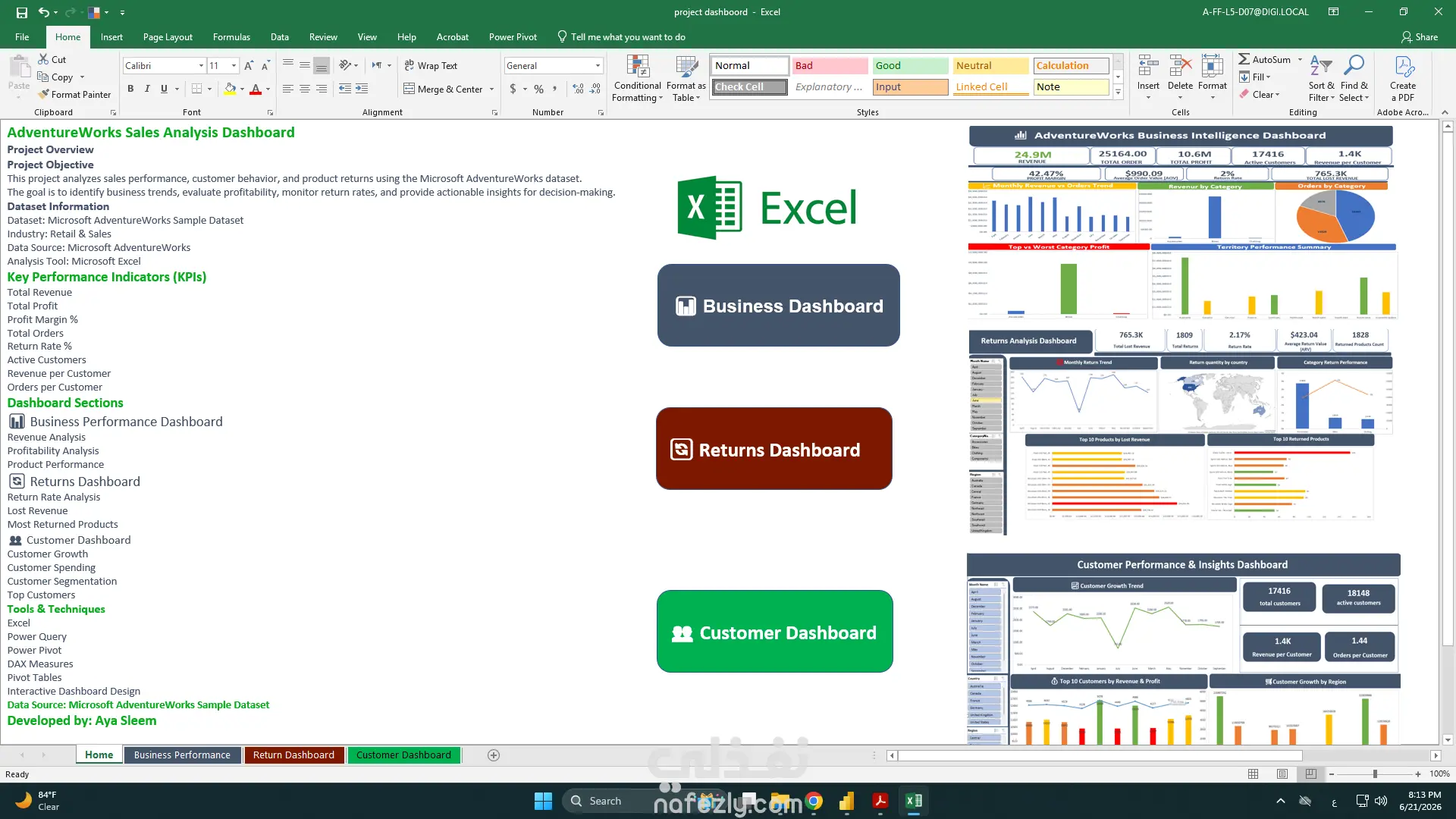
Task: Adjust the zoom slider handle
Action: click(x=1375, y=774)
